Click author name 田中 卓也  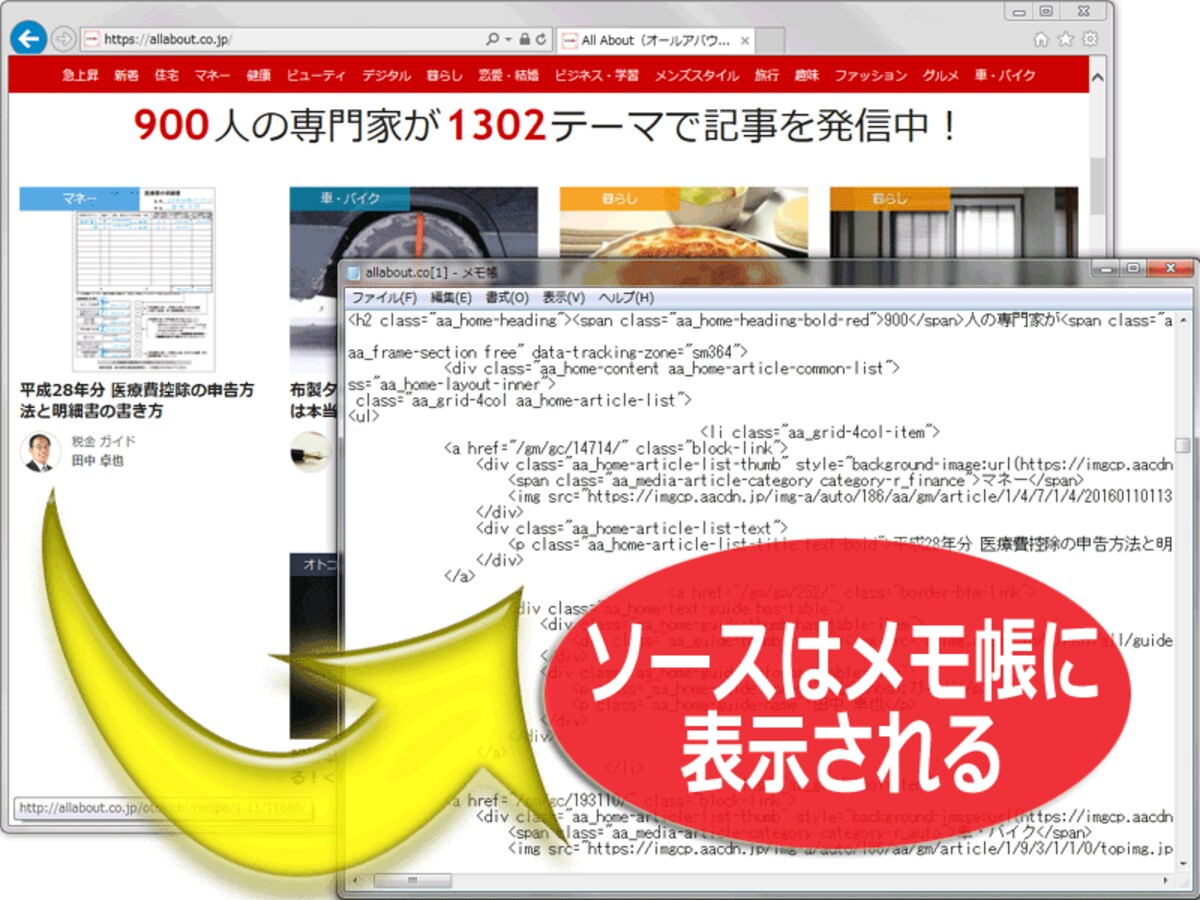(97, 462)
